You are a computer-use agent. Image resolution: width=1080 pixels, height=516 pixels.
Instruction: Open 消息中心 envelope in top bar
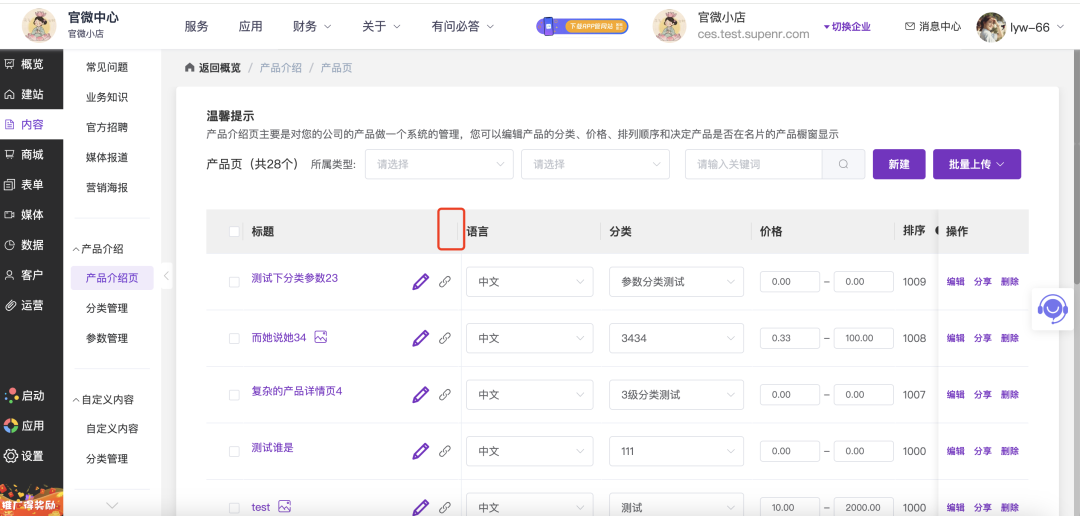point(932,27)
